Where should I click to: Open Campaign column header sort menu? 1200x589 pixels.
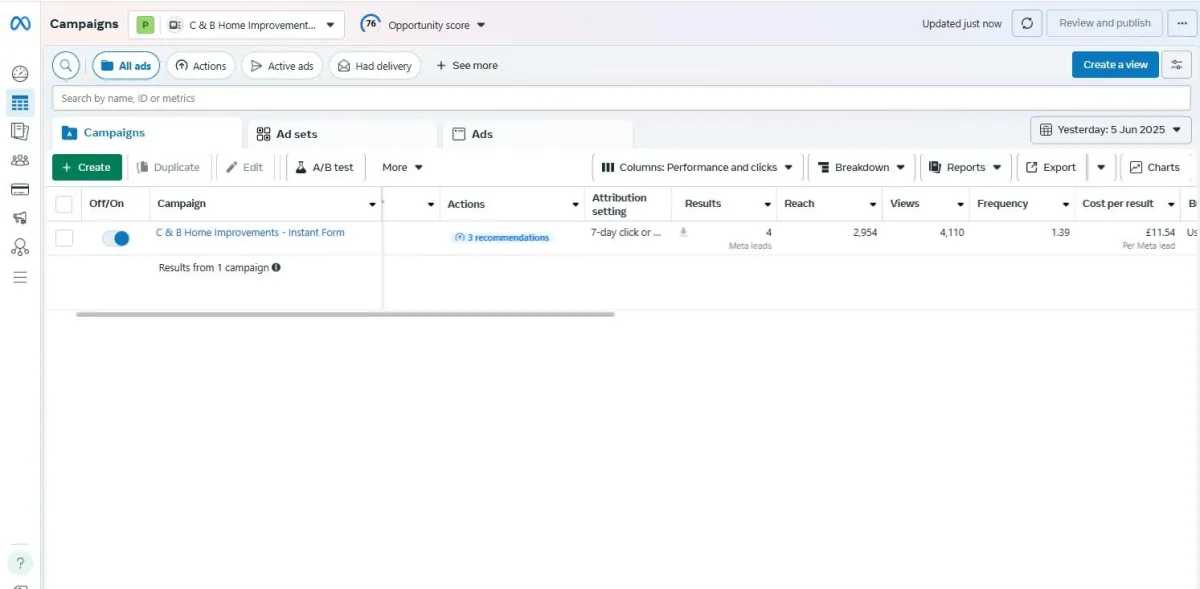(372, 204)
